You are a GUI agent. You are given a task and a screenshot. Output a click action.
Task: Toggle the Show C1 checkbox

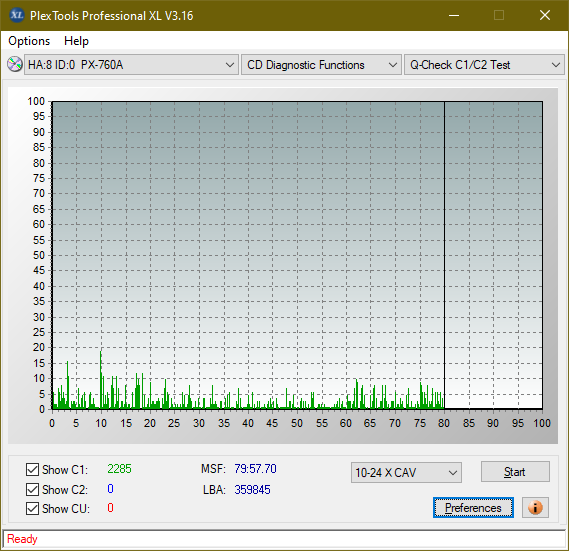(x=32, y=469)
